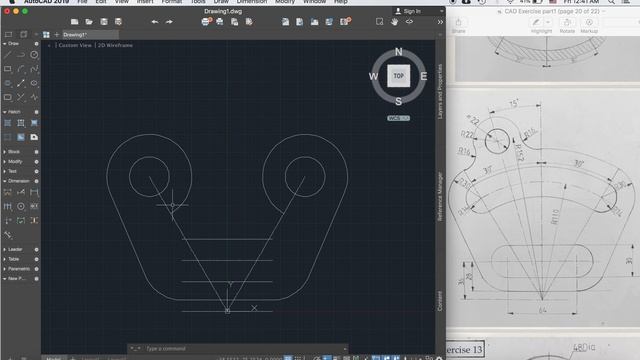Image resolution: width=640 pixels, height=360 pixels.
Task: Select the Arc tool in Draw panel
Action: tap(21, 69)
